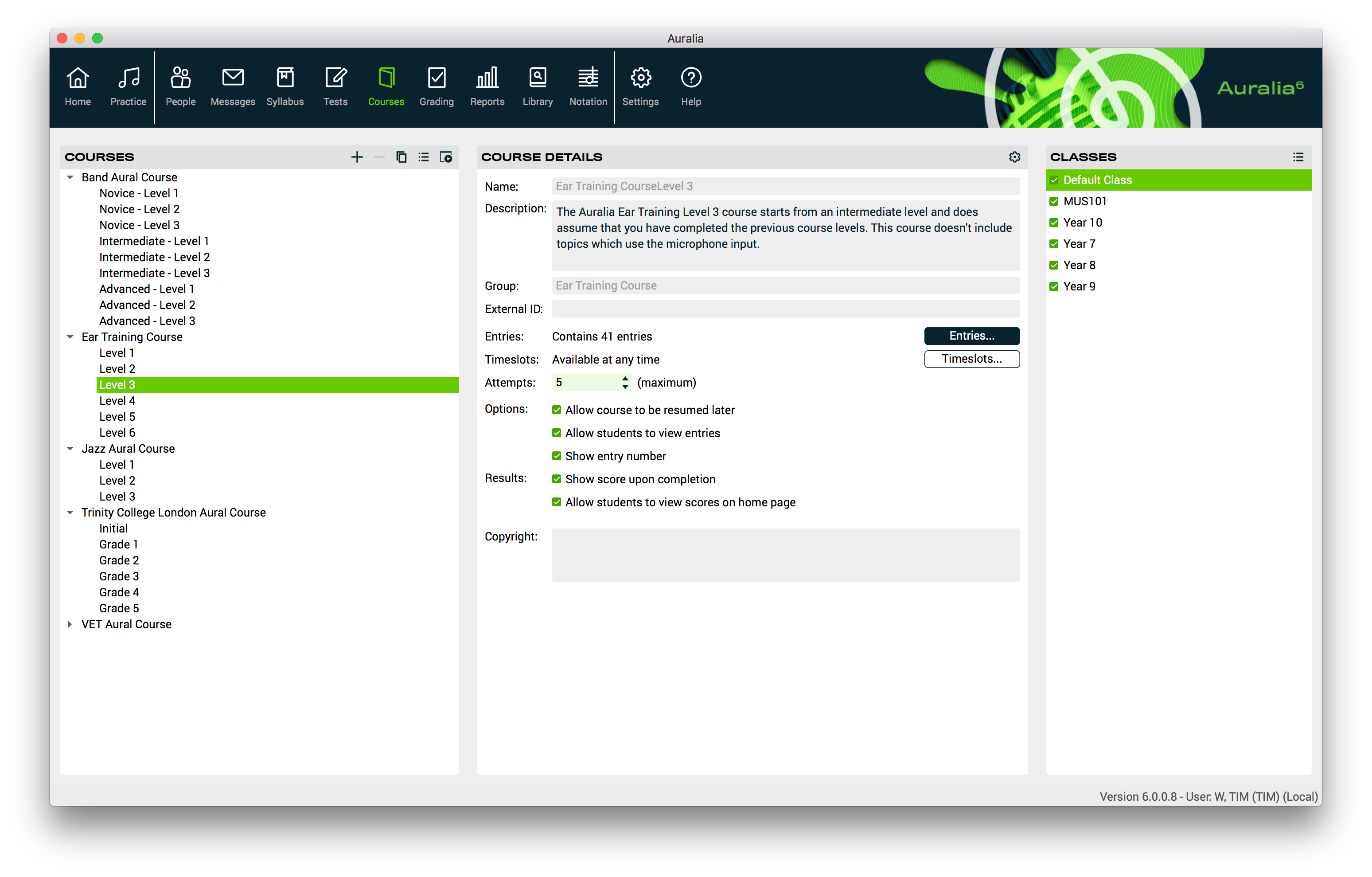Viewport: 1372px width, 877px height.
Task: Add a new course with plus icon
Action: (x=357, y=157)
